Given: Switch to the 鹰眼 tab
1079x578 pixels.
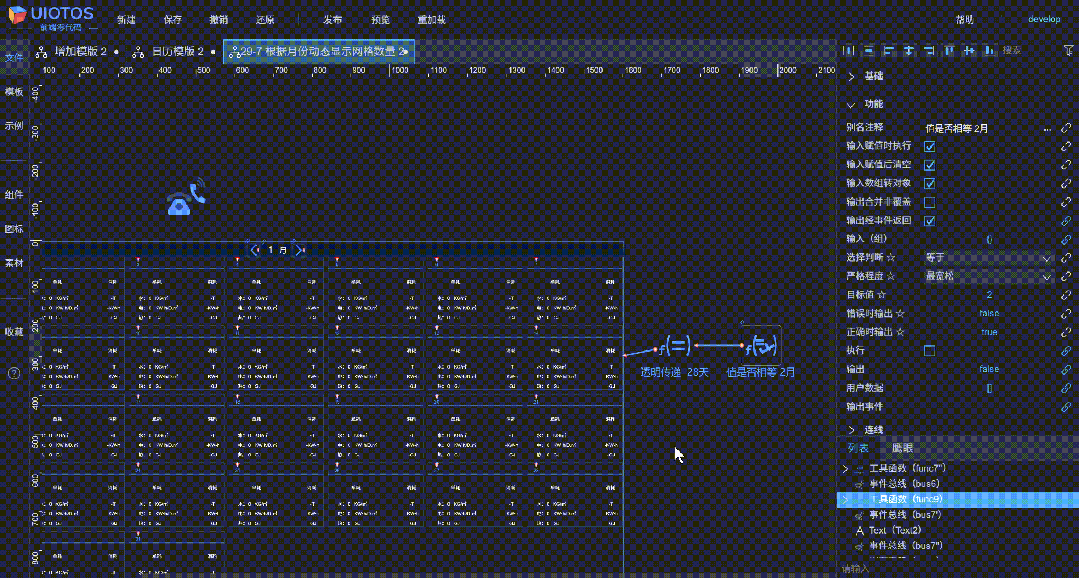Looking at the screenshot, I should pyautogui.click(x=902, y=448).
